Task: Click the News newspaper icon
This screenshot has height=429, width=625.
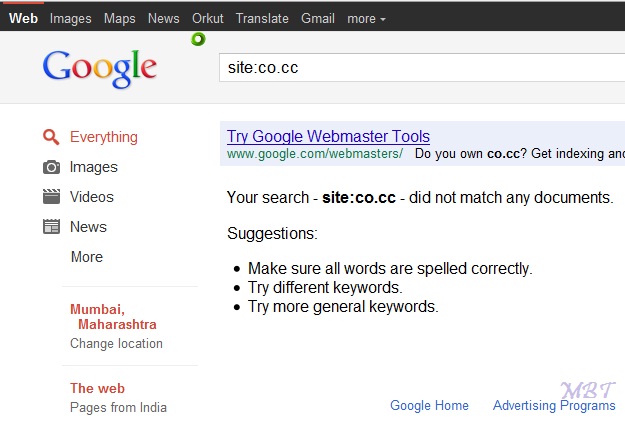Action: coord(51,227)
